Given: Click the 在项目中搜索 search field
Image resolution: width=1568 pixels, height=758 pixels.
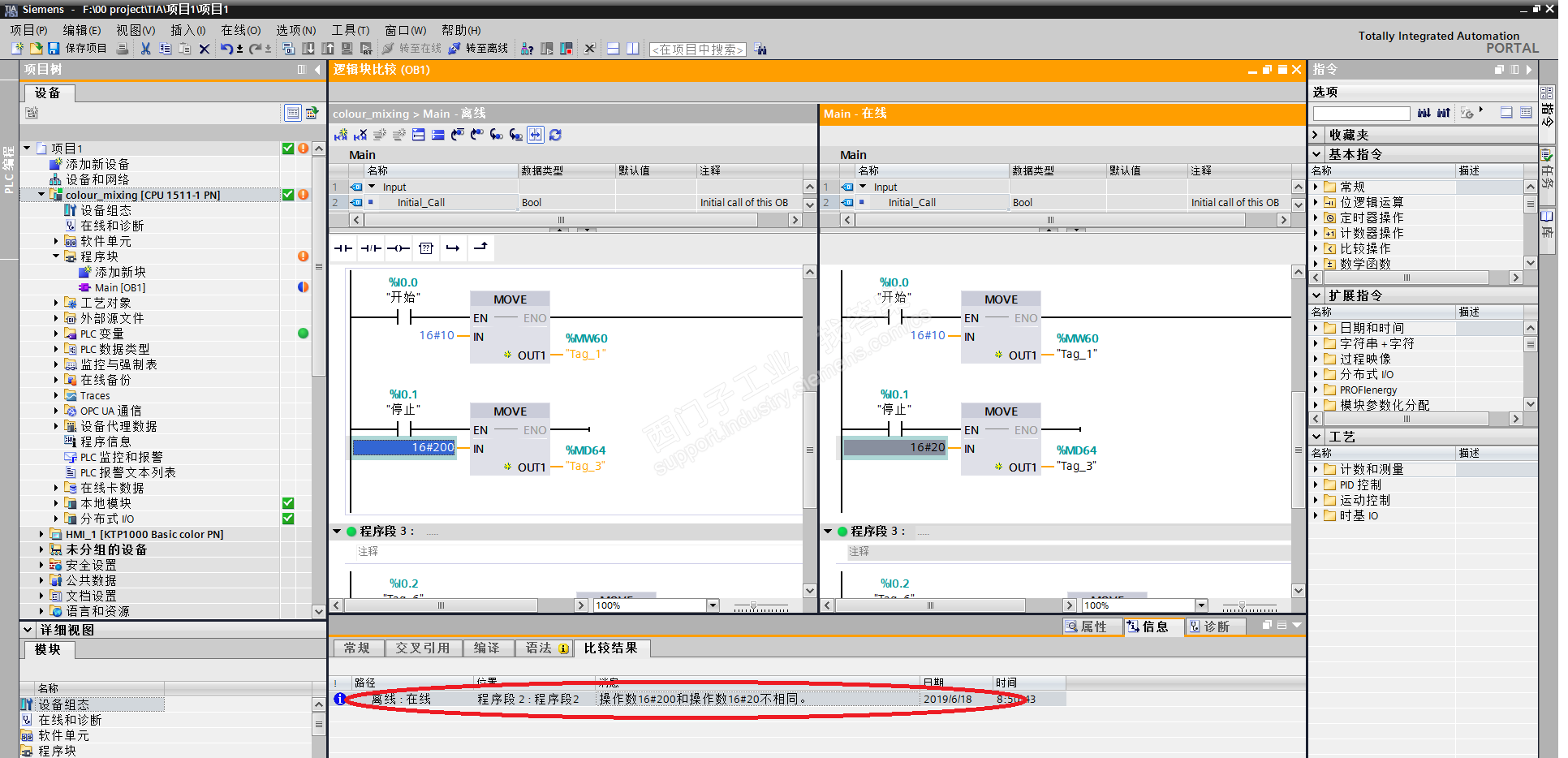Looking at the screenshot, I should 697,50.
